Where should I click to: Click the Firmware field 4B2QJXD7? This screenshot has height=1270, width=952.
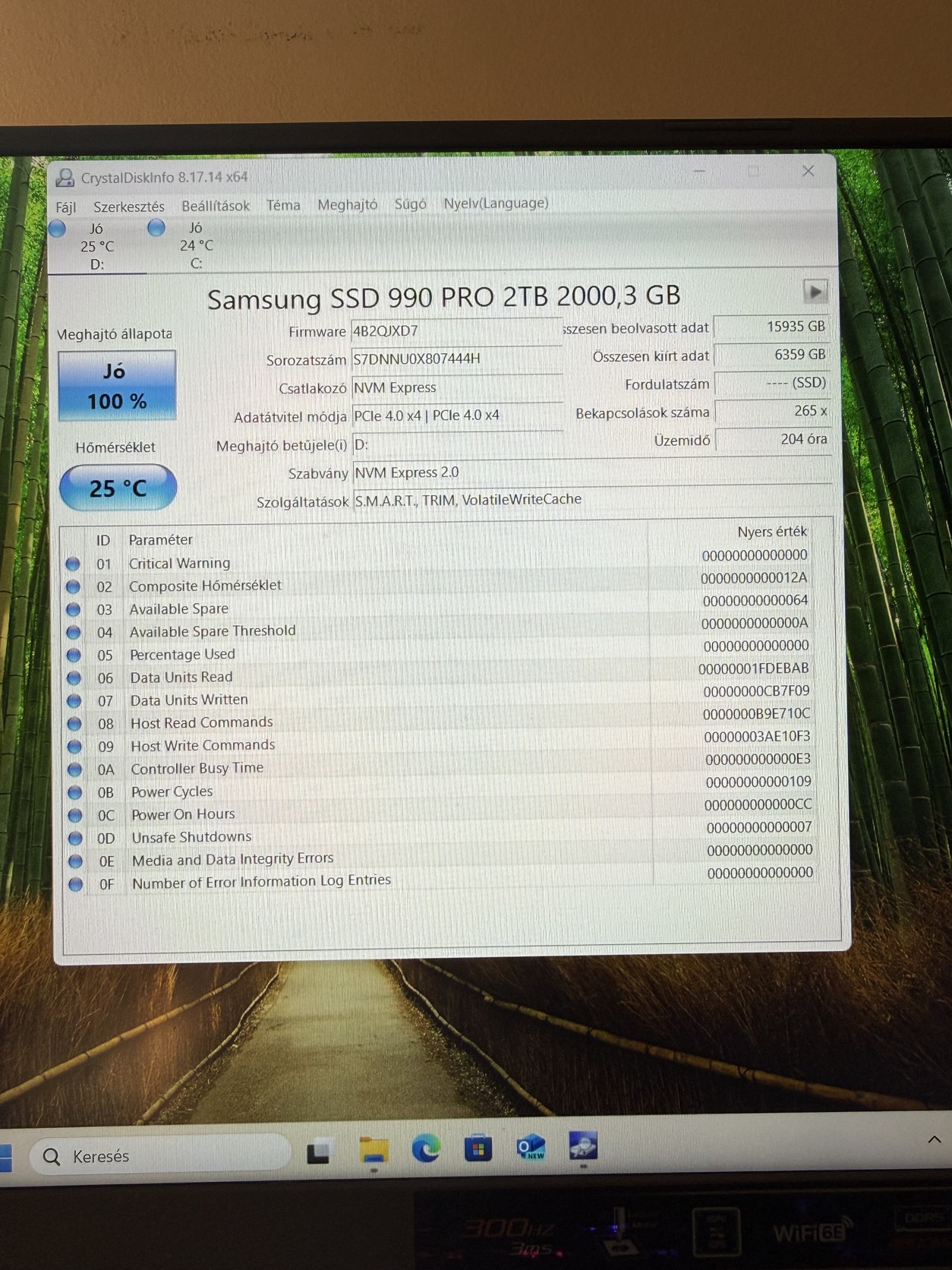click(x=456, y=331)
